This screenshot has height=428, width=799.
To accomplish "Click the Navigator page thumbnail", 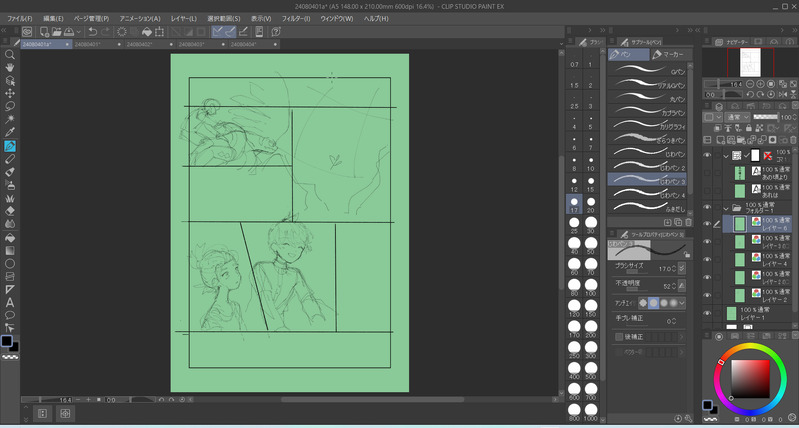I will point(750,62).
